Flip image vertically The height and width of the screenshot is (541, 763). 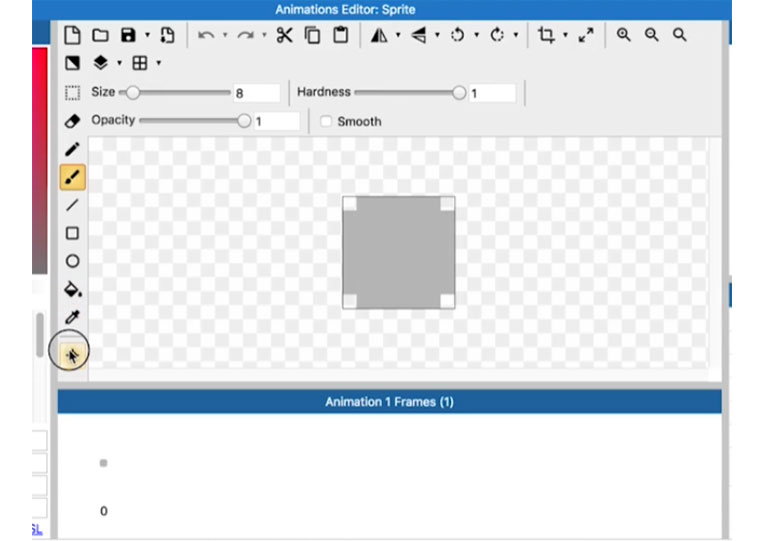click(418, 35)
